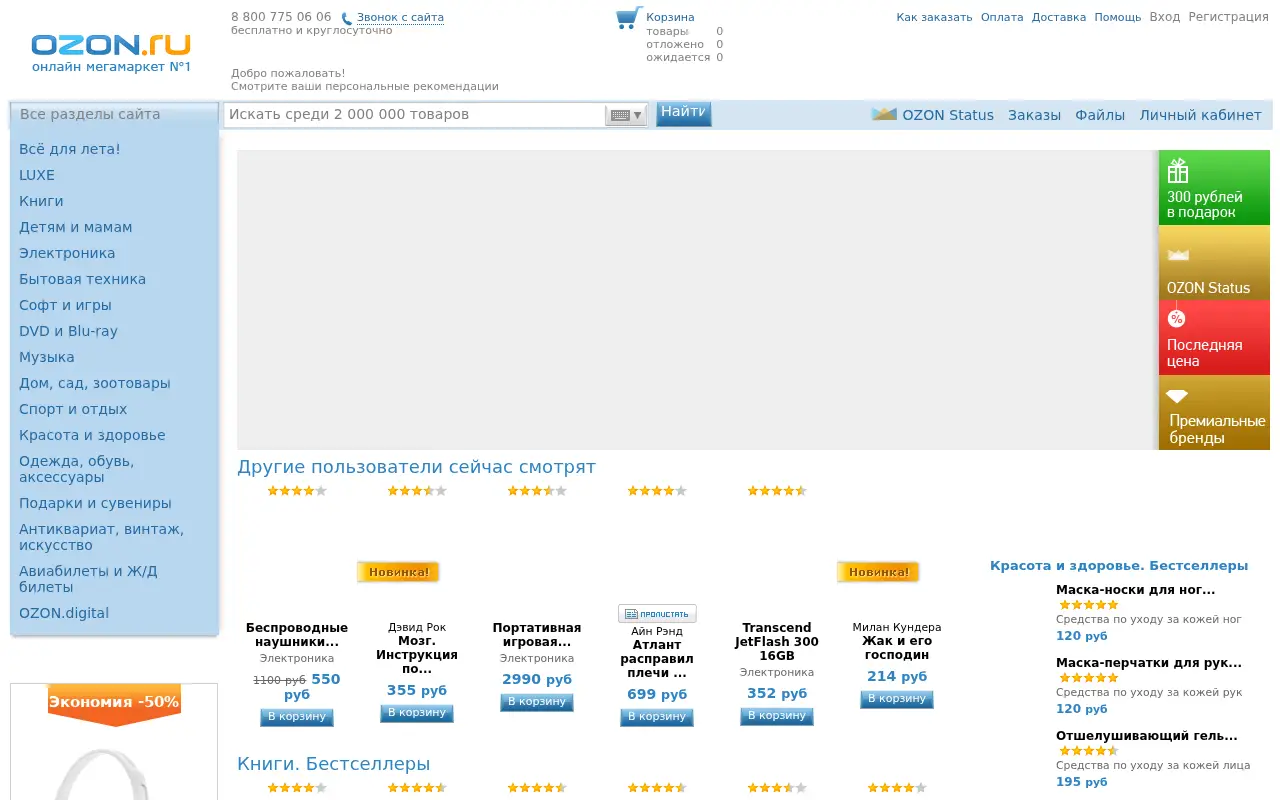The height and width of the screenshot is (800, 1280).
Task: Open the Доставка link in header
Action: coord(1059,17)
